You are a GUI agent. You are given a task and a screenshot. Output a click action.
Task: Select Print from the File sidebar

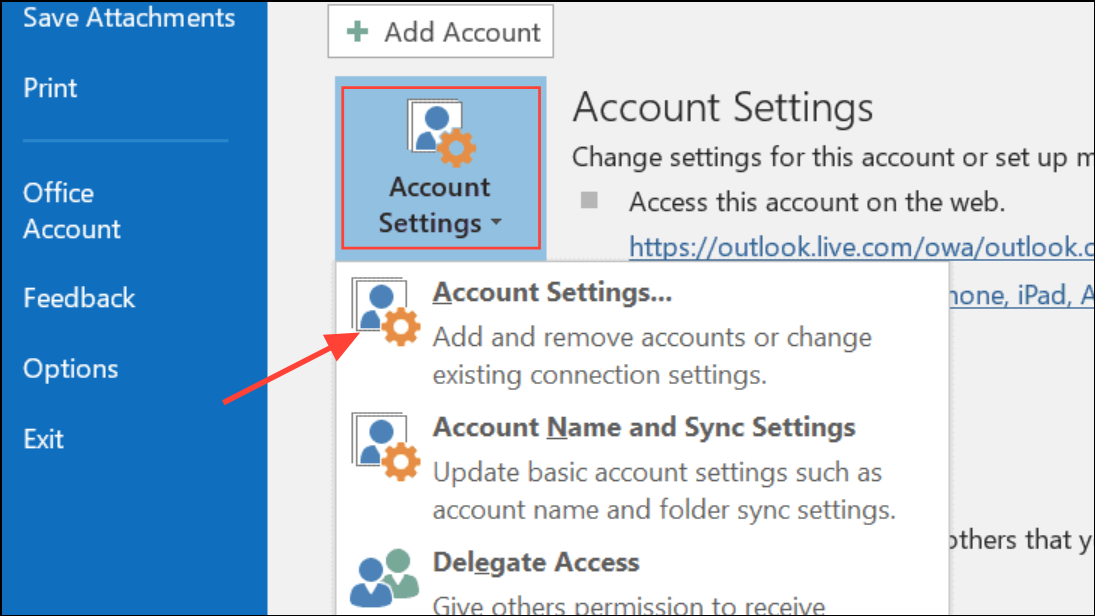click(x=50, y=86)
